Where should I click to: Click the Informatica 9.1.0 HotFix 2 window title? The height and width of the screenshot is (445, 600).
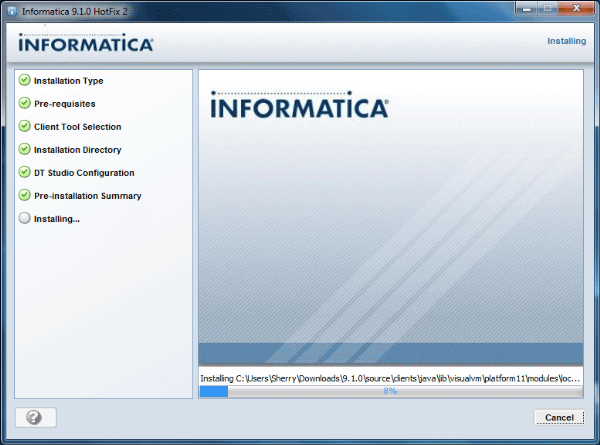[75, 11]
